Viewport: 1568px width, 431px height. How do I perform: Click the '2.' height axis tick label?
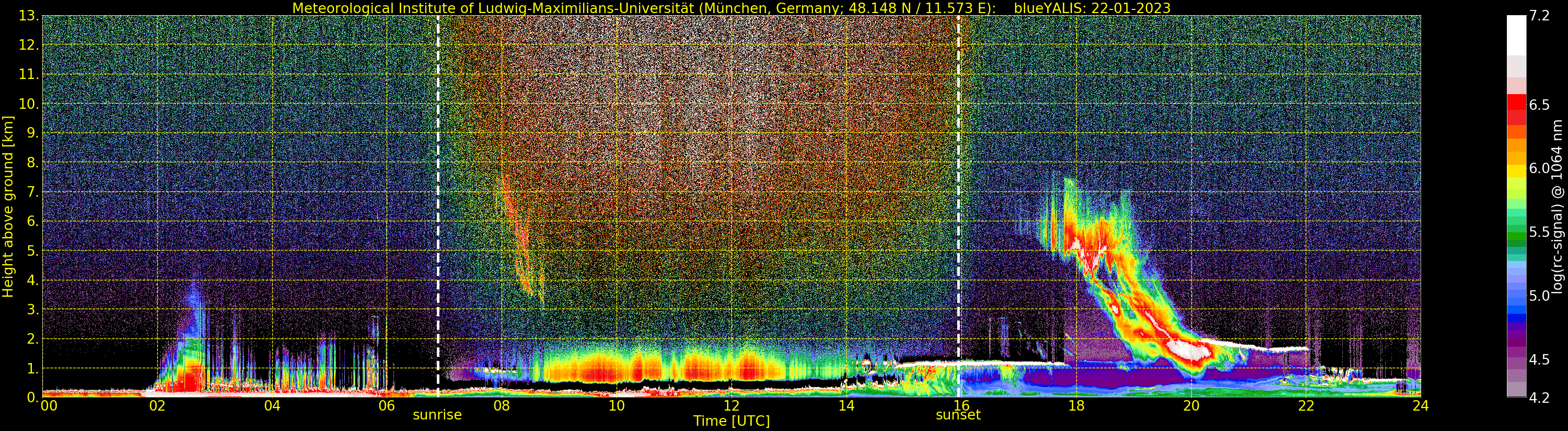pos(33,338)
